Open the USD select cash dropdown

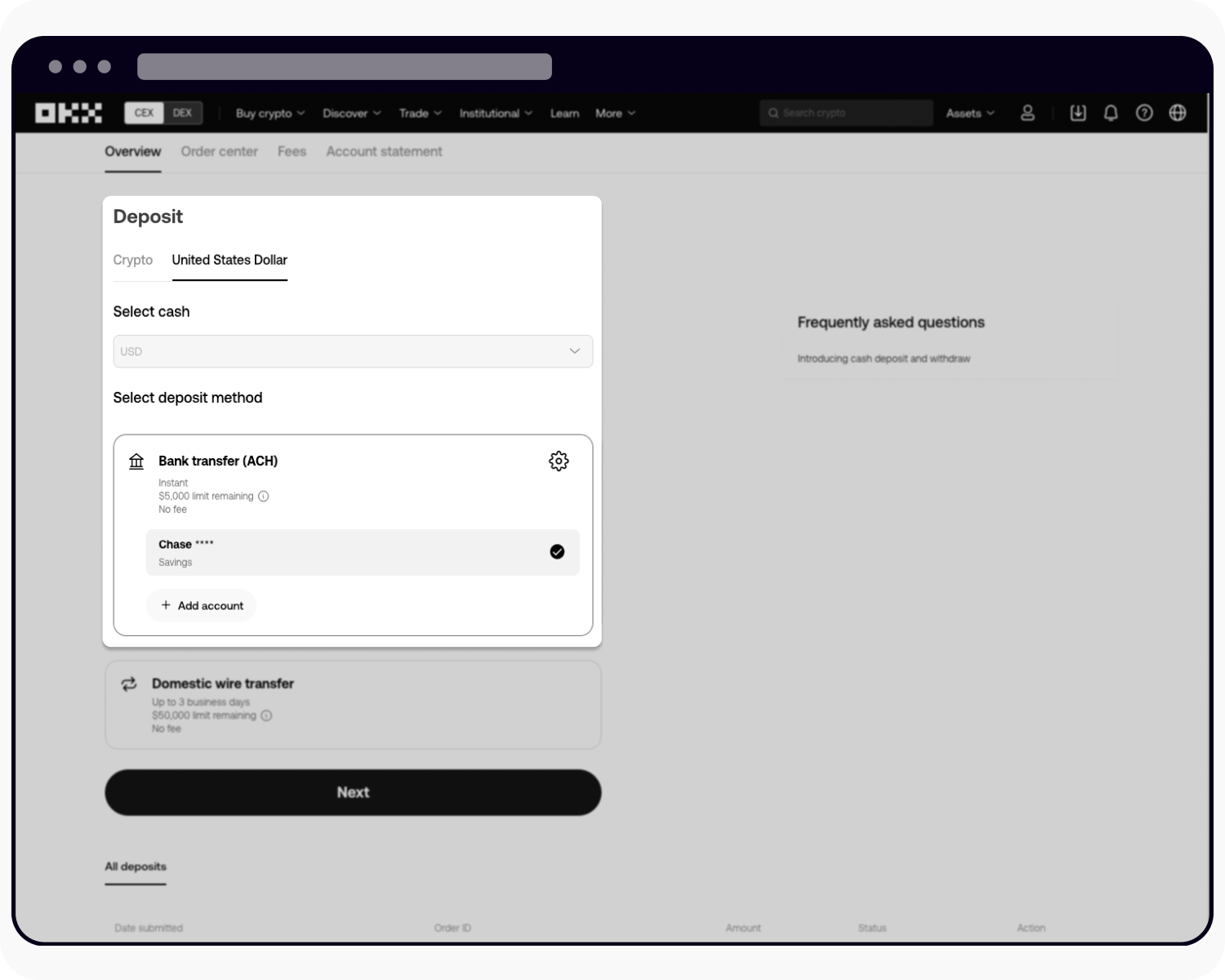353,351
